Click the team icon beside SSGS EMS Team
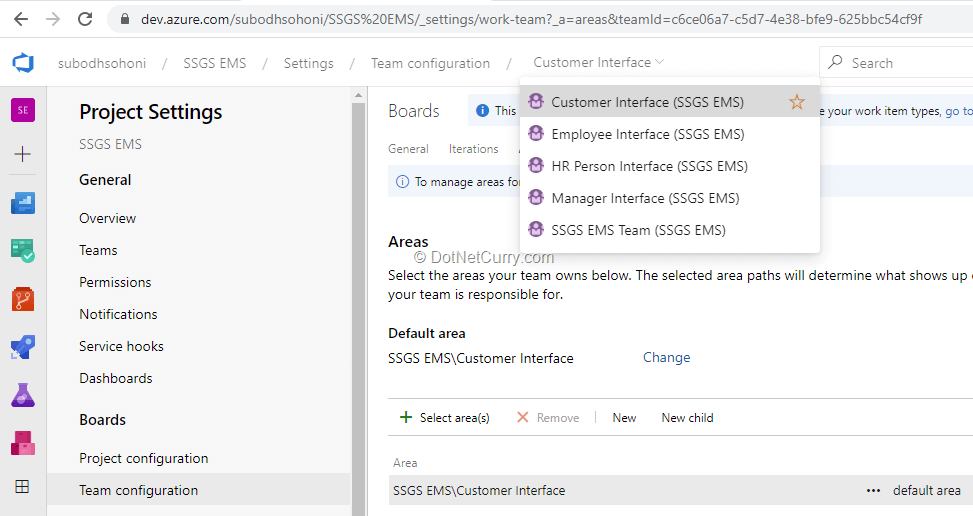 click(536, 229)
